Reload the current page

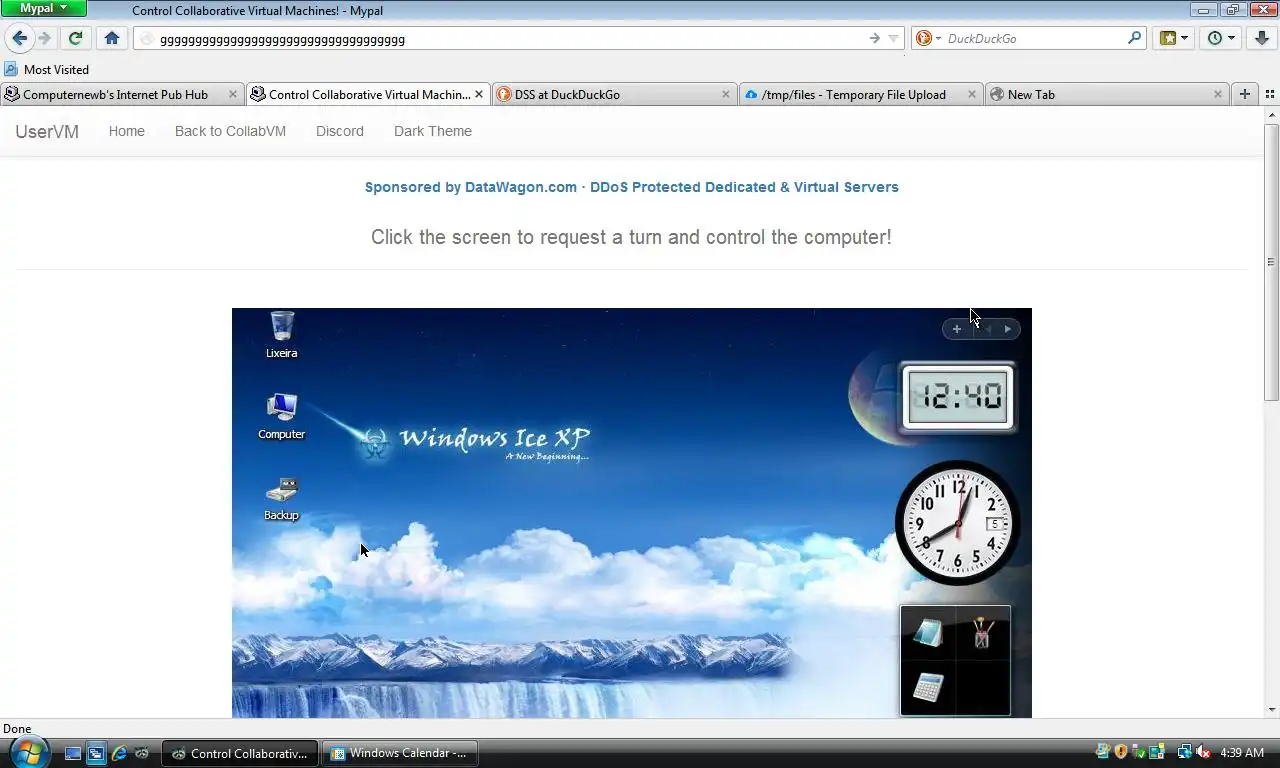point(75,38)
